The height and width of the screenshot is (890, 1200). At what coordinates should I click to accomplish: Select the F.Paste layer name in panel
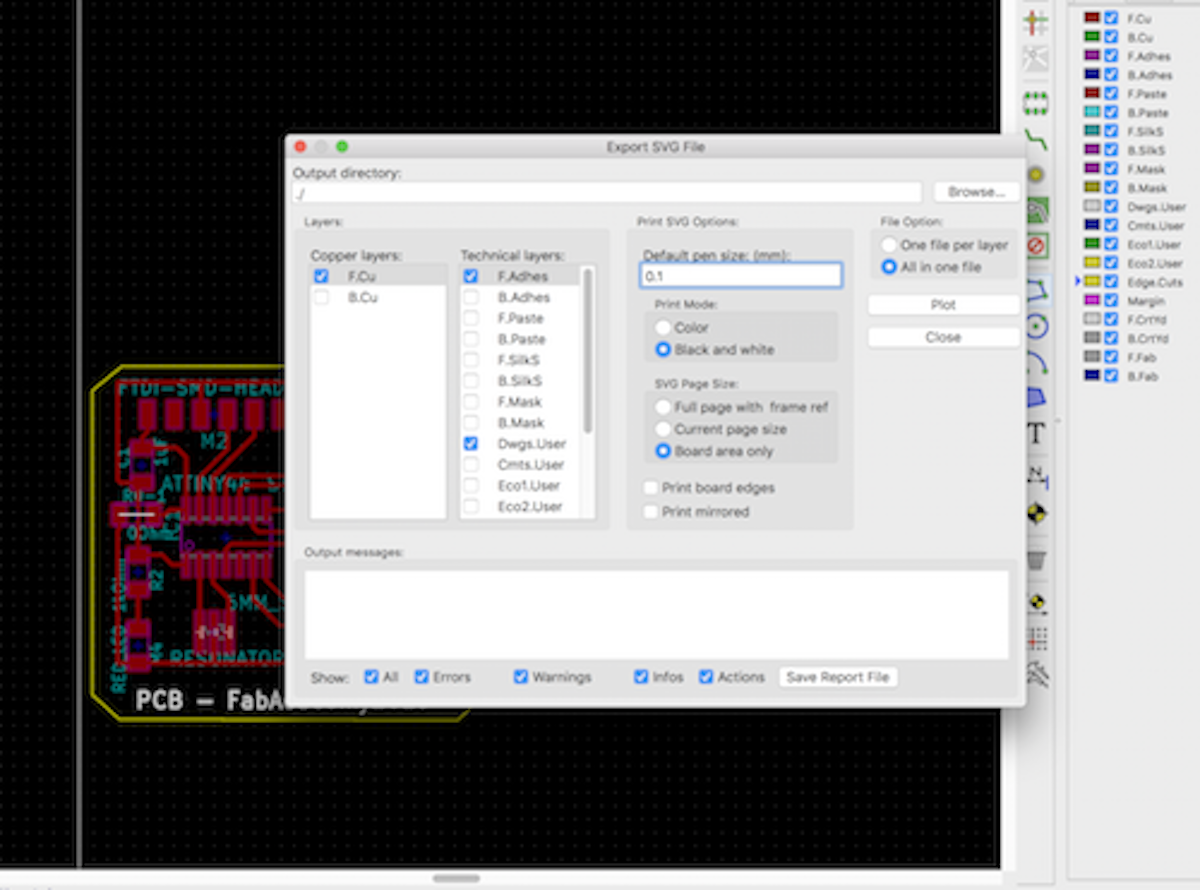point(1146,94)
